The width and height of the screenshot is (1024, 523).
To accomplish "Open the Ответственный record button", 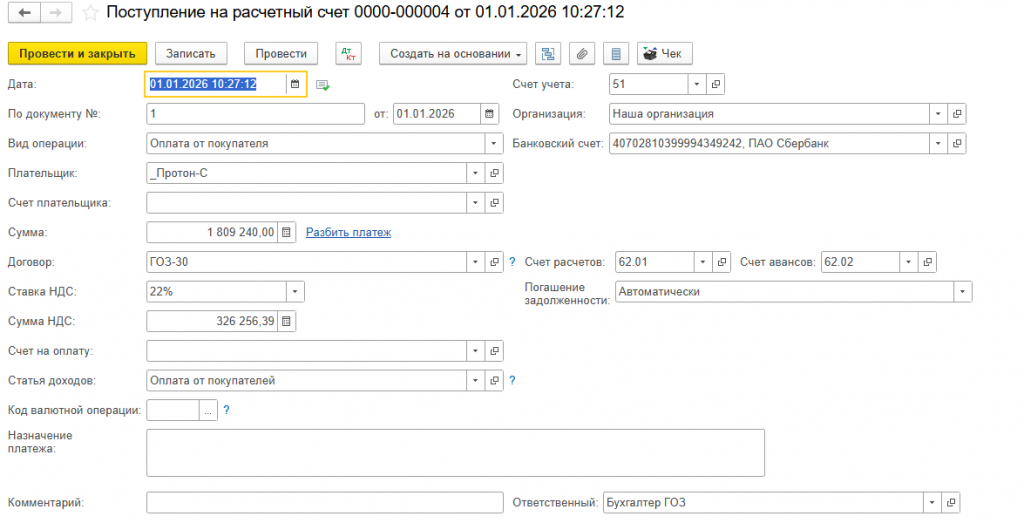I will pos(951,503).
